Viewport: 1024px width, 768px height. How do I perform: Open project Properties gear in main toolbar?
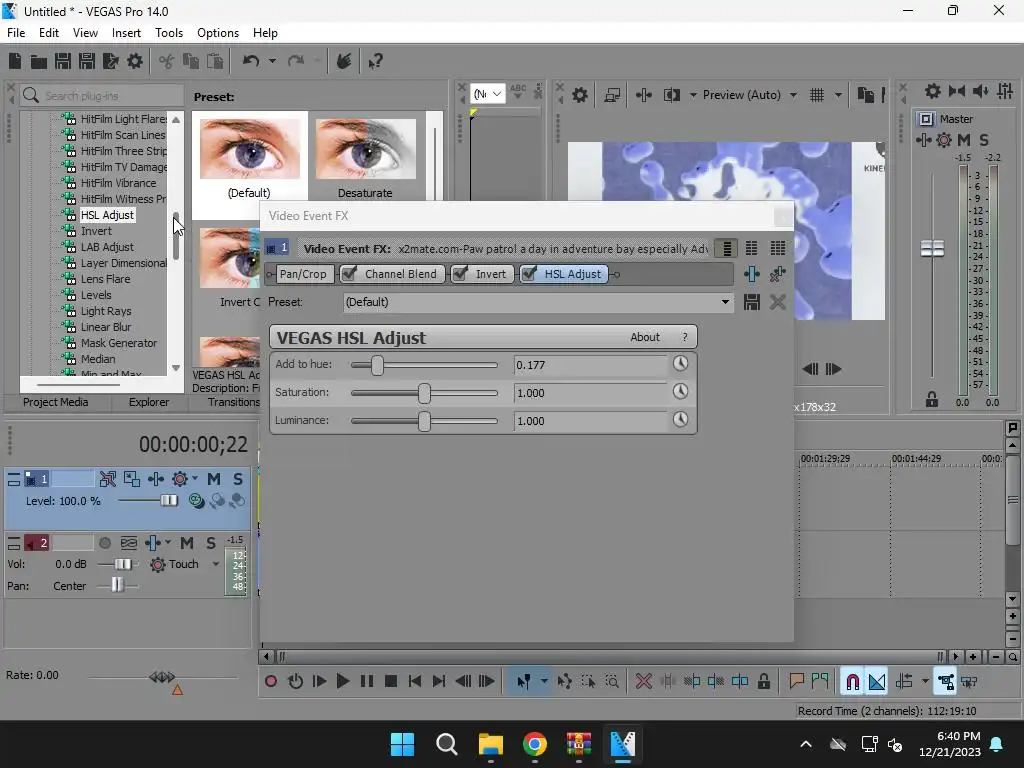[135, 61]
